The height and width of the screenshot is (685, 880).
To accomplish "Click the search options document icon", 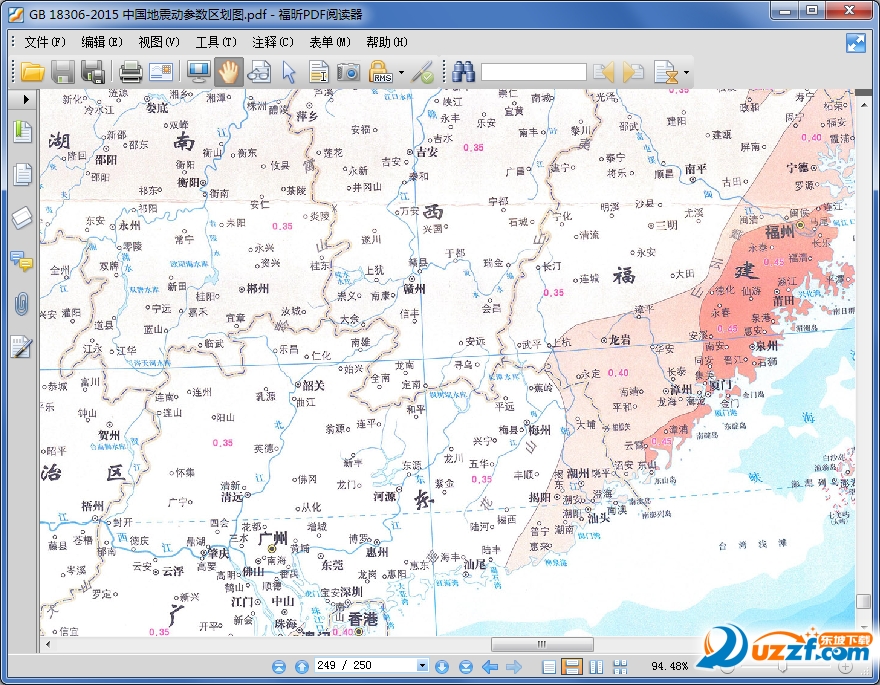I will (x=666, y=72).
